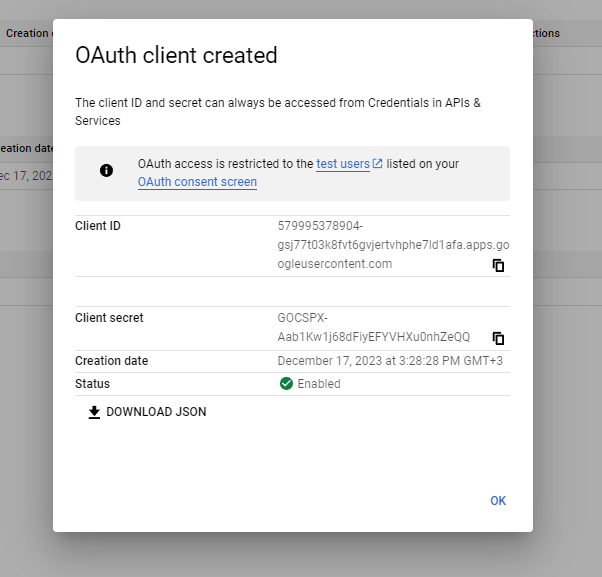Open the test users link
The height and width of the screenshot is (577, 602).
[x=342, y=164]
